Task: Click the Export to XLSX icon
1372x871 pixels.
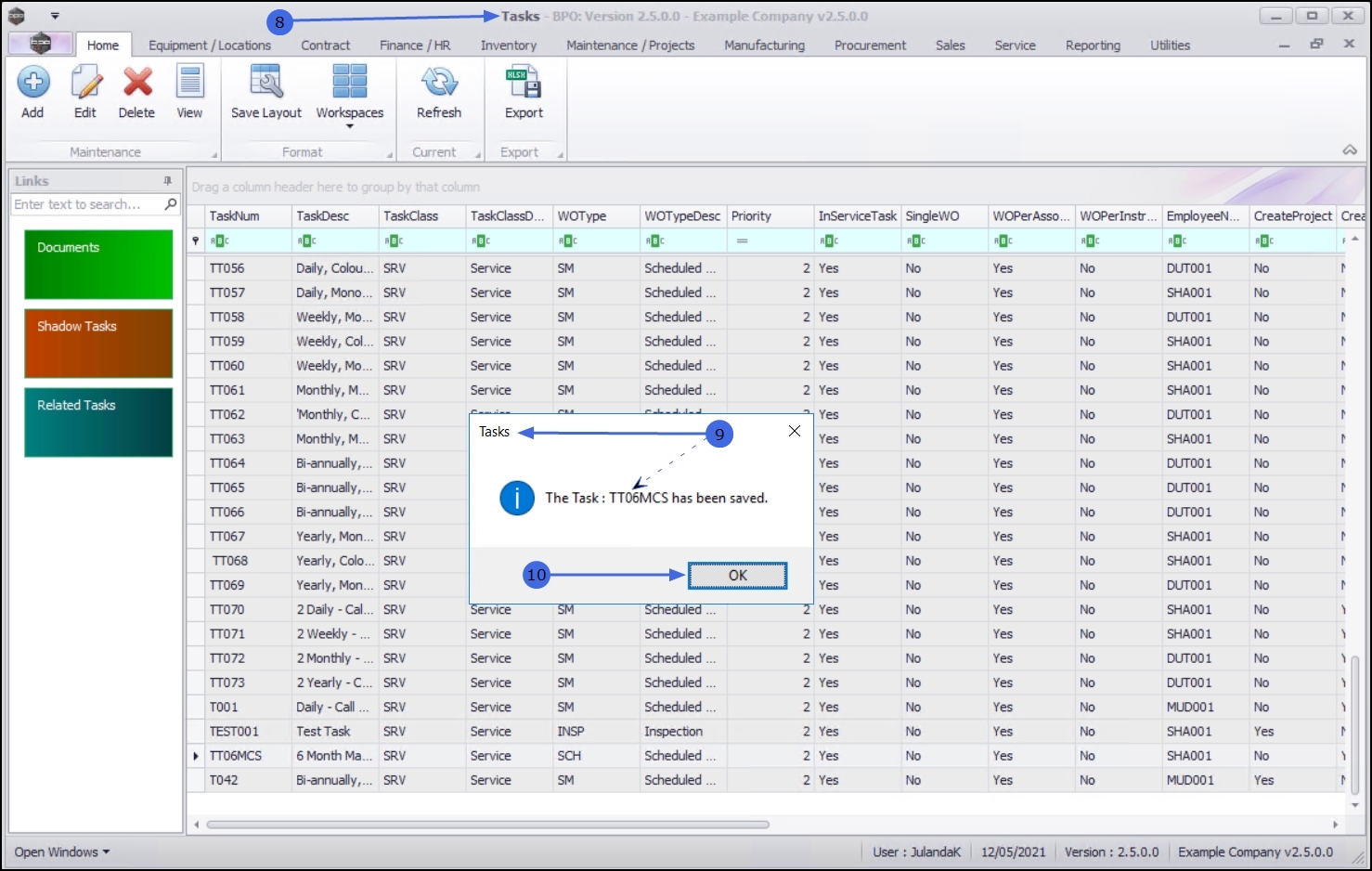Action: (x=524, y=84)
